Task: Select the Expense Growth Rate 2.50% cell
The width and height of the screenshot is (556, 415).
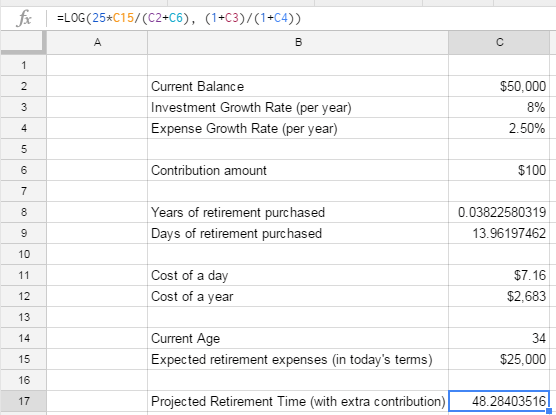Action: [x=499, y=128]
